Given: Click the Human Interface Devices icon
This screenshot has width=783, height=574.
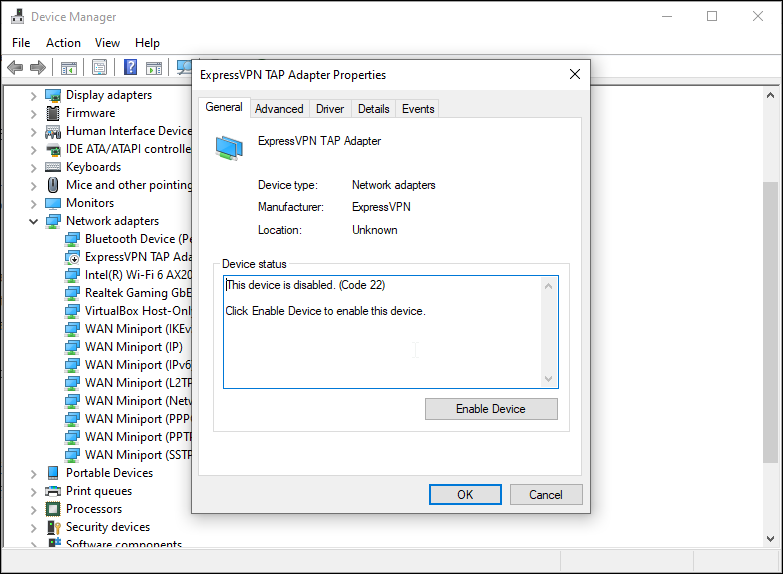Looking at the screenshot, I should [x=53, y=131].
